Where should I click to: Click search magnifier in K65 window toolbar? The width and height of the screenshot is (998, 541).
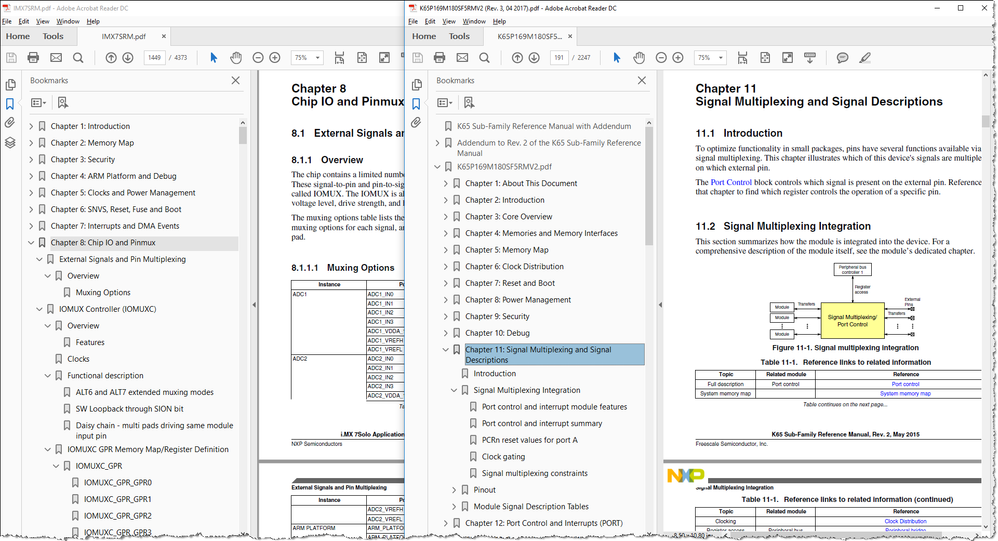click(x=484, y=58)
